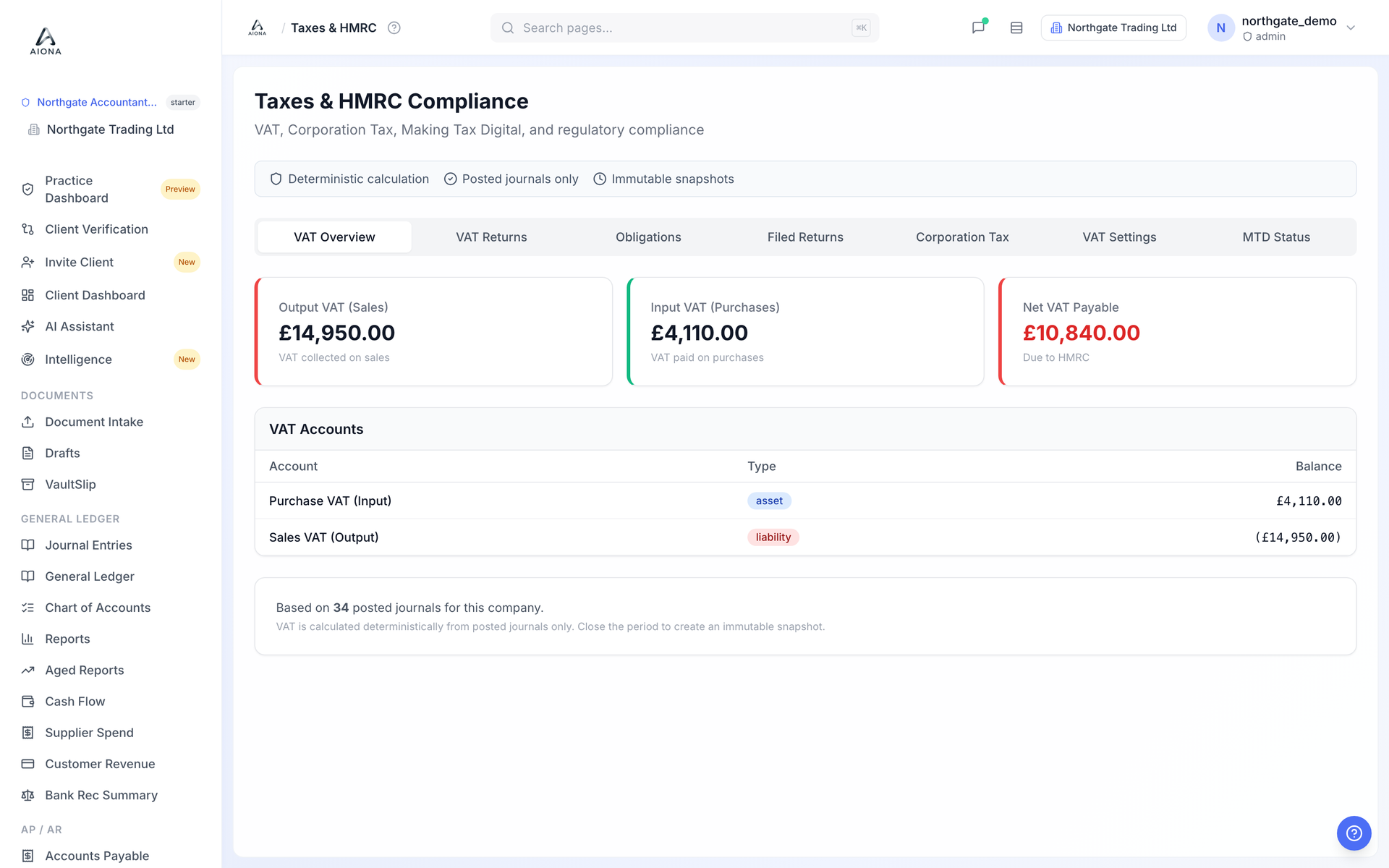1389x868 pixels.
Task: Click the AI Assistant sparkle icon
Action: point(27,326)
